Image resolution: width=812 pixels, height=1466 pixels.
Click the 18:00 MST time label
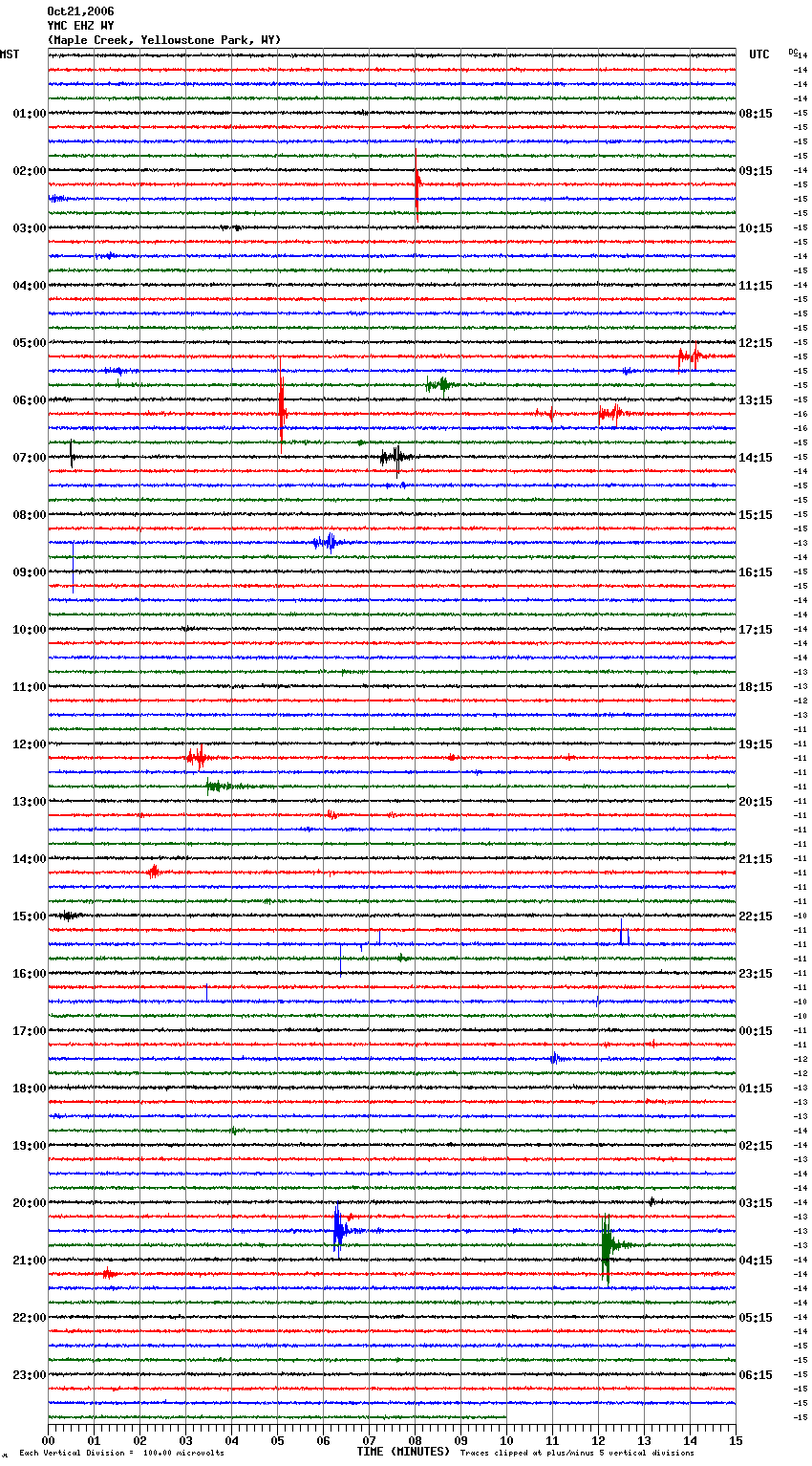tap(30, 1089)
